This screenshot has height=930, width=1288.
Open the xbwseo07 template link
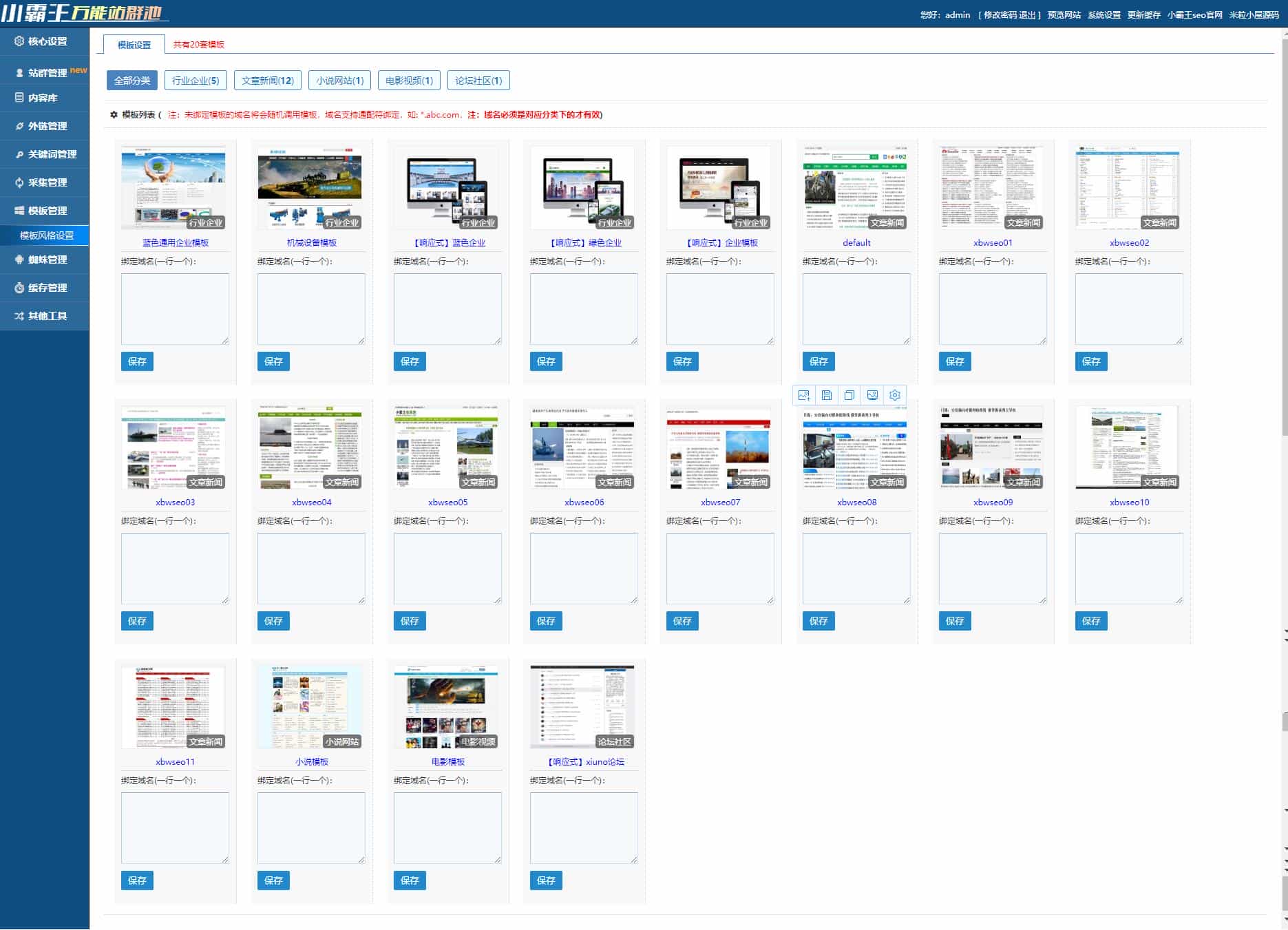pyautogui.click(x=720, y=503)
